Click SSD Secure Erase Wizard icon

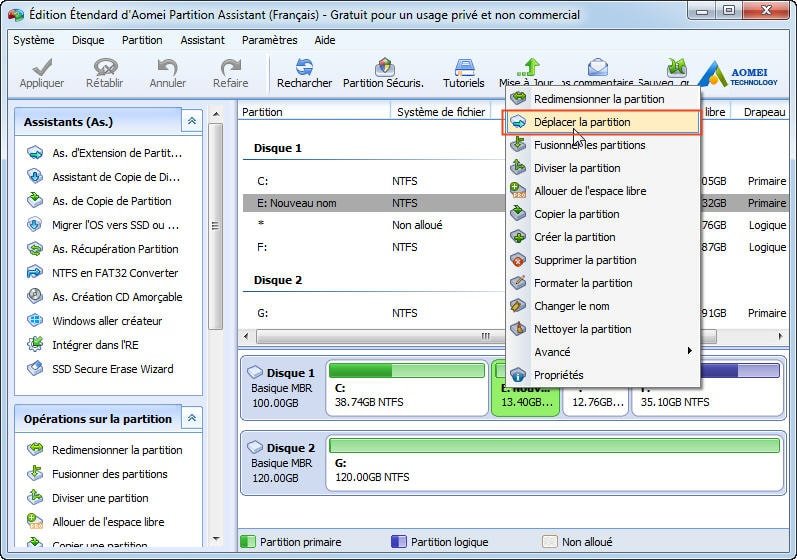coord(35,368)
